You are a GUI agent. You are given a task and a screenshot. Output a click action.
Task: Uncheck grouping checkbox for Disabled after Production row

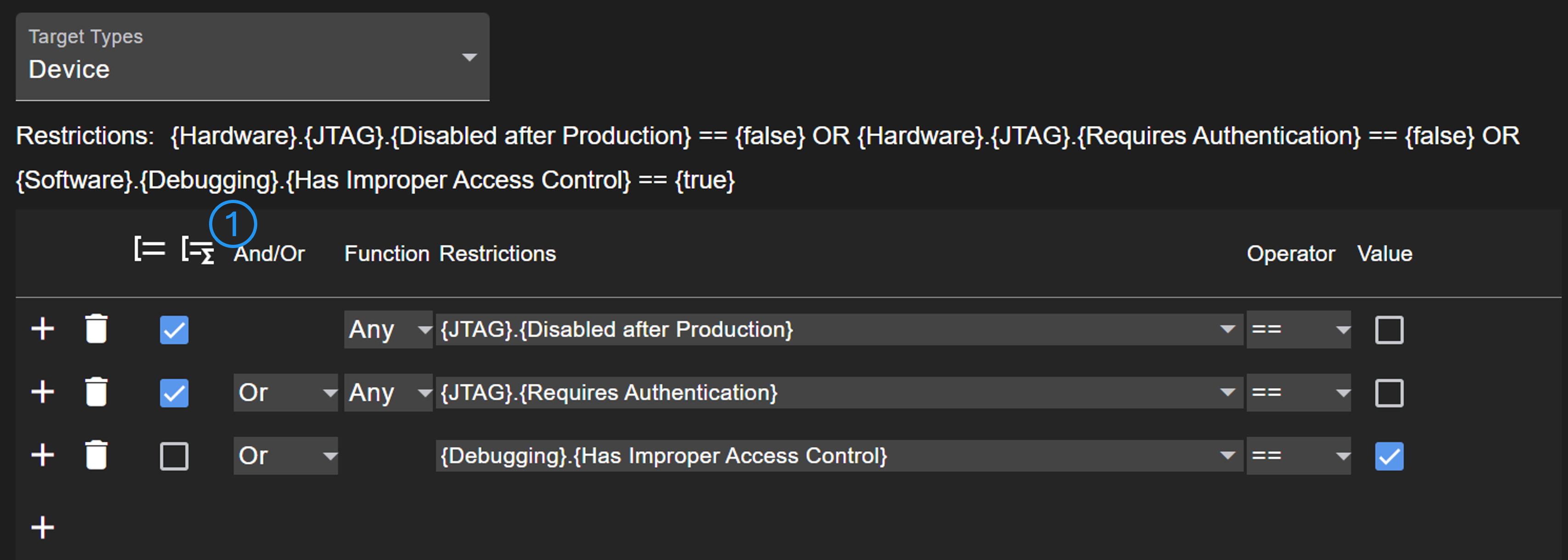tap(174, 330)
